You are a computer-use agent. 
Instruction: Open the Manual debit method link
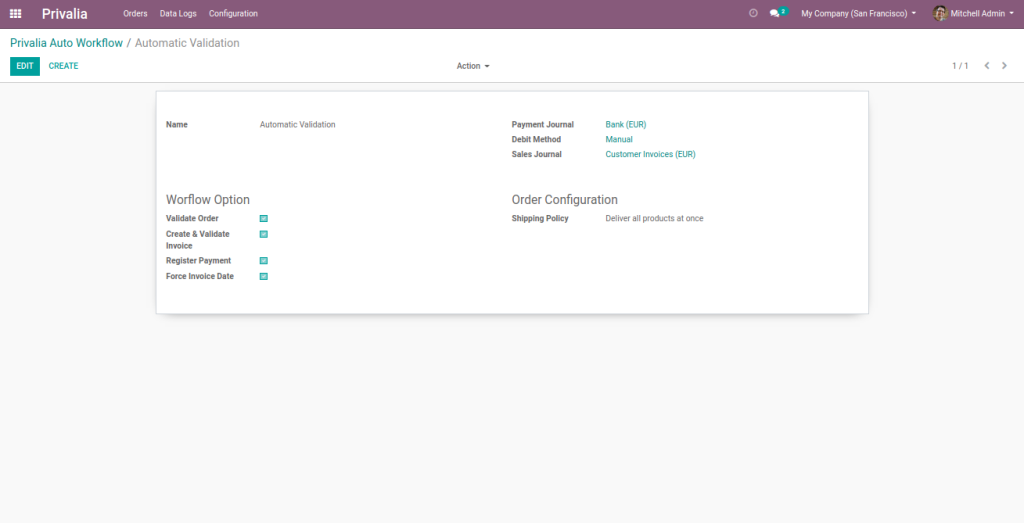pos(619,140)
